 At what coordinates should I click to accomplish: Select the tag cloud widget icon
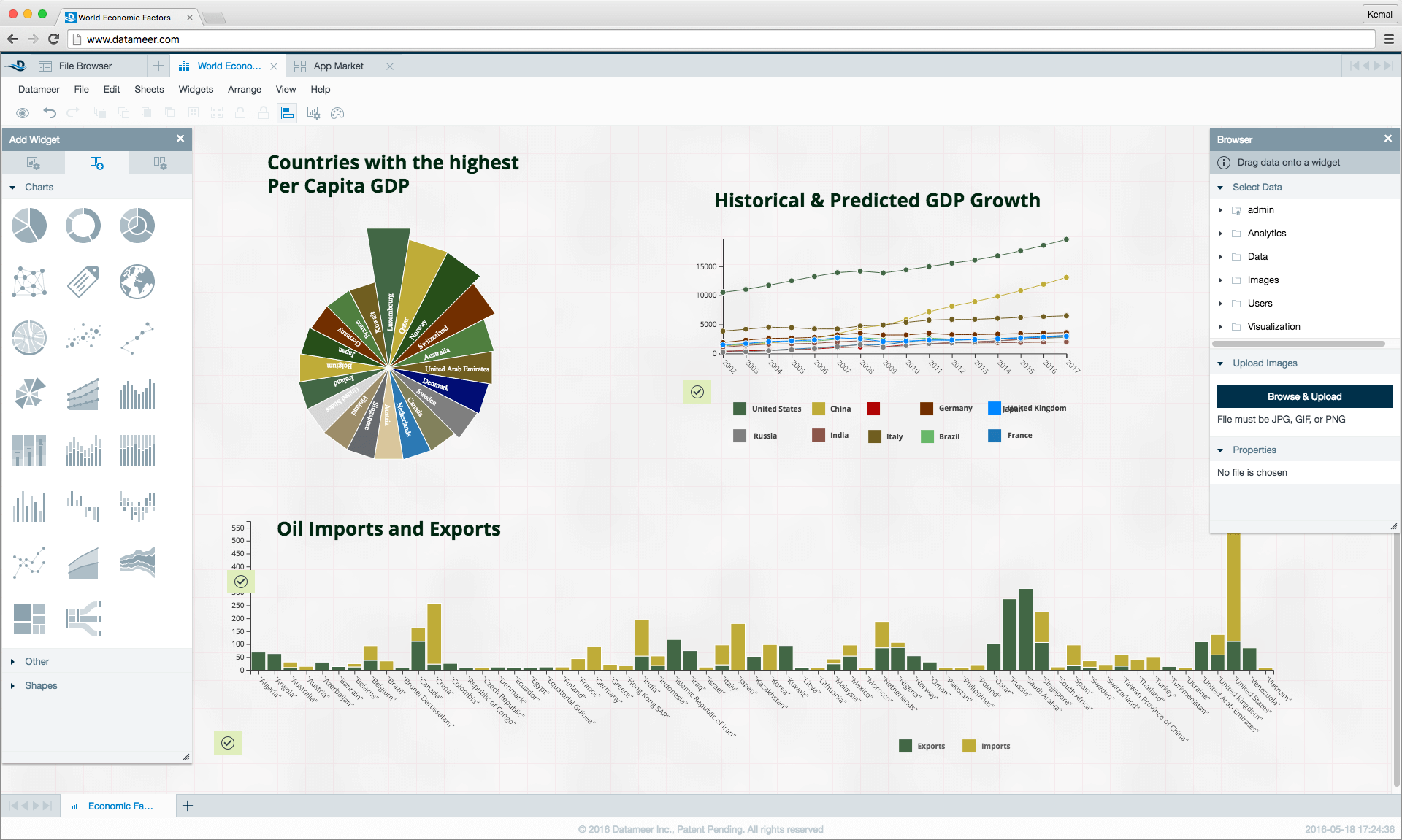pos(83,282)
